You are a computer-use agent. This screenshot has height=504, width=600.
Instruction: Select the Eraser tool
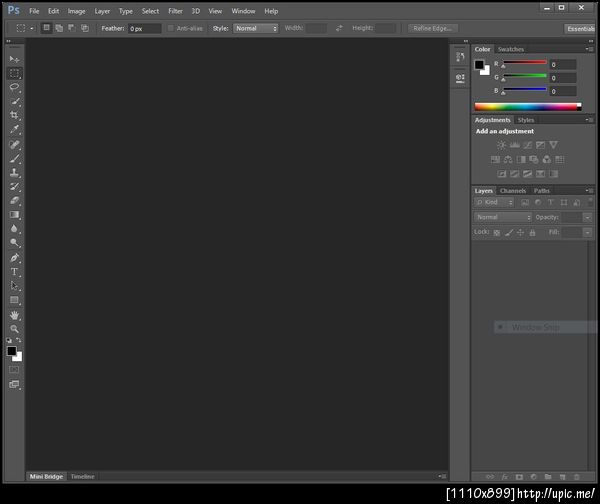pos(15,201)
